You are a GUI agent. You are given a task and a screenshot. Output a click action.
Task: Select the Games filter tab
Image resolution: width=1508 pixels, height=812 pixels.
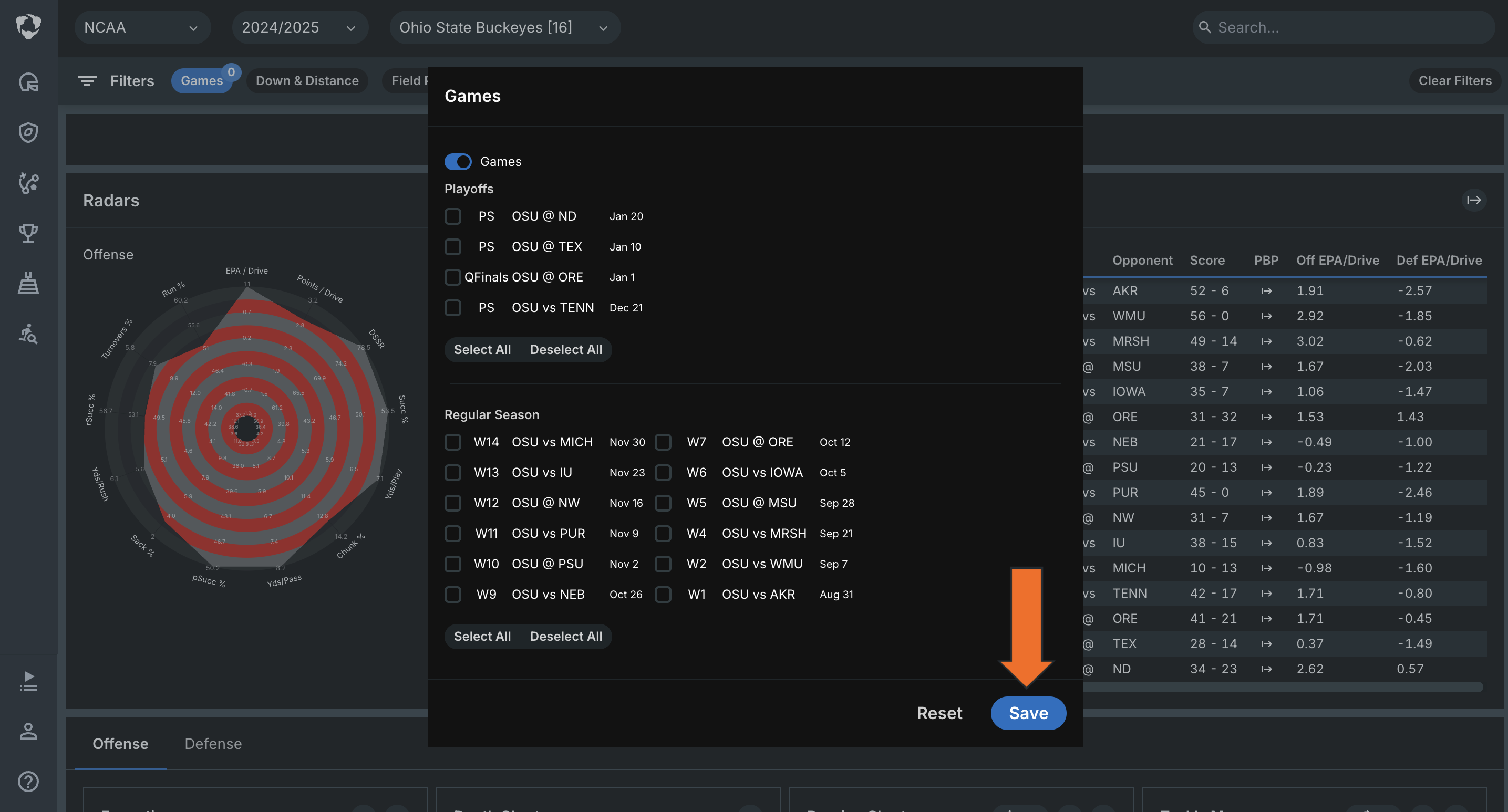click(202, 81)
